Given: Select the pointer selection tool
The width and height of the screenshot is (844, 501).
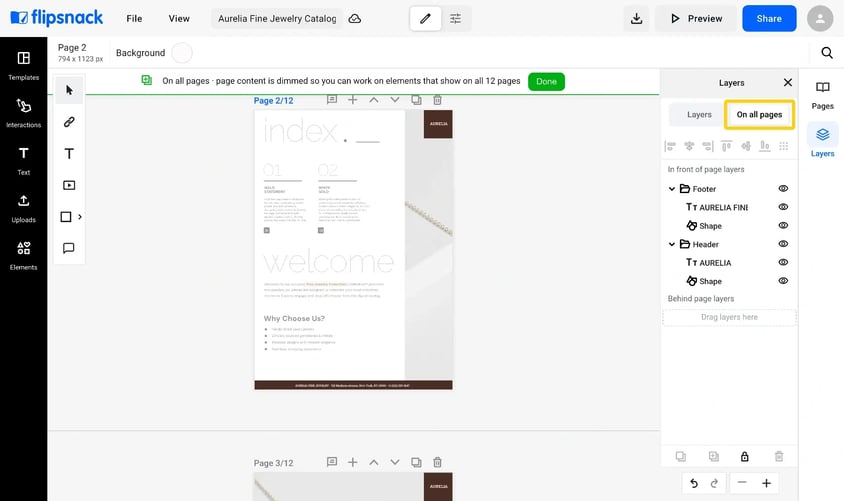Looking at the screenshot, I should pyautogui.click(x=69, y=90).
